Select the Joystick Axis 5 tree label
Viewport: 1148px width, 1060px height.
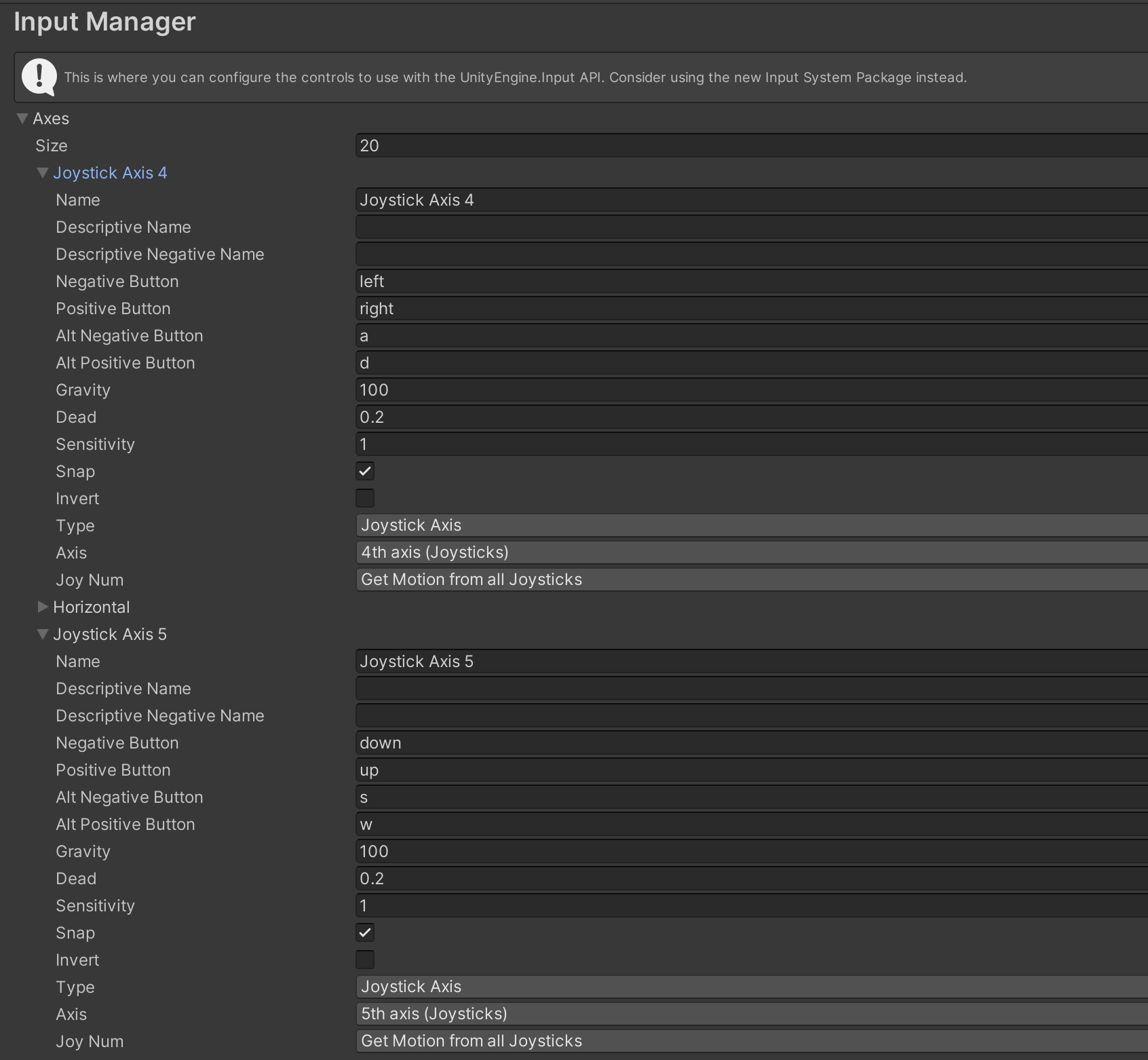(110, 635)
